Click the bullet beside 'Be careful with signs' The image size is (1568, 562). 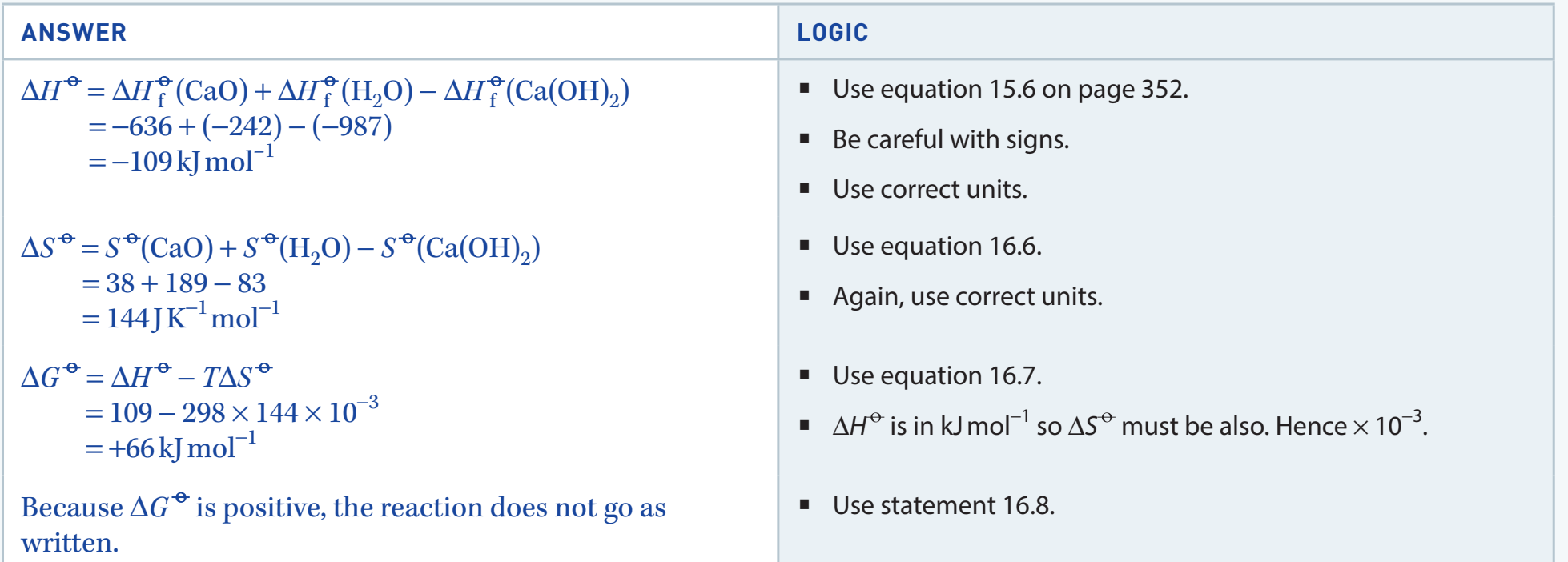tap(805, 138)
